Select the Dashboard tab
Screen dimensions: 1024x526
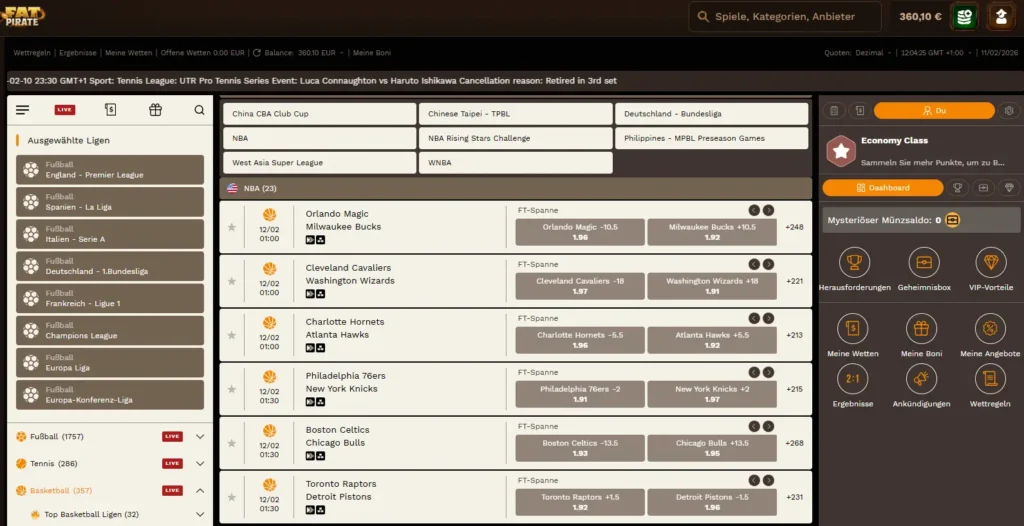point(882,188)
